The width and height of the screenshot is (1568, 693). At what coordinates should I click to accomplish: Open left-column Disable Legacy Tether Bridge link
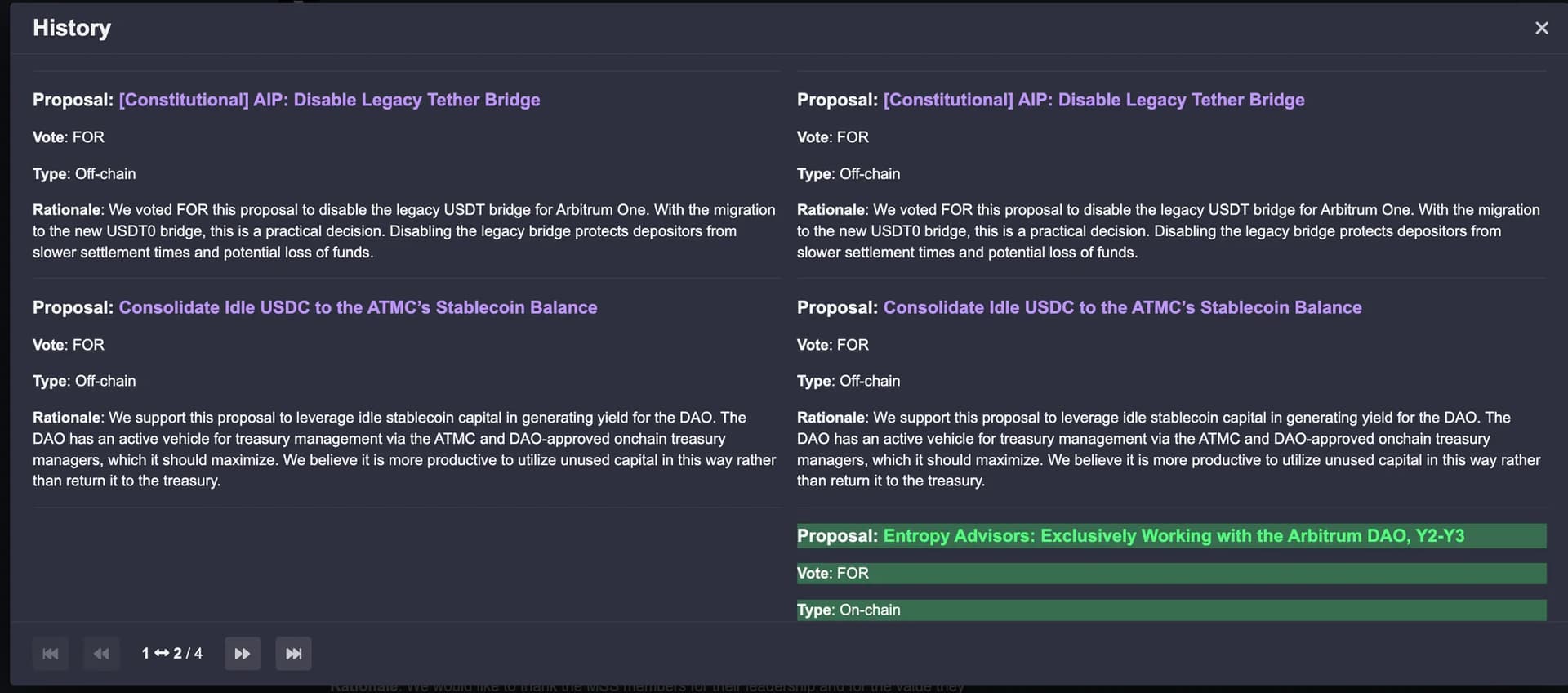pos(329,100)
